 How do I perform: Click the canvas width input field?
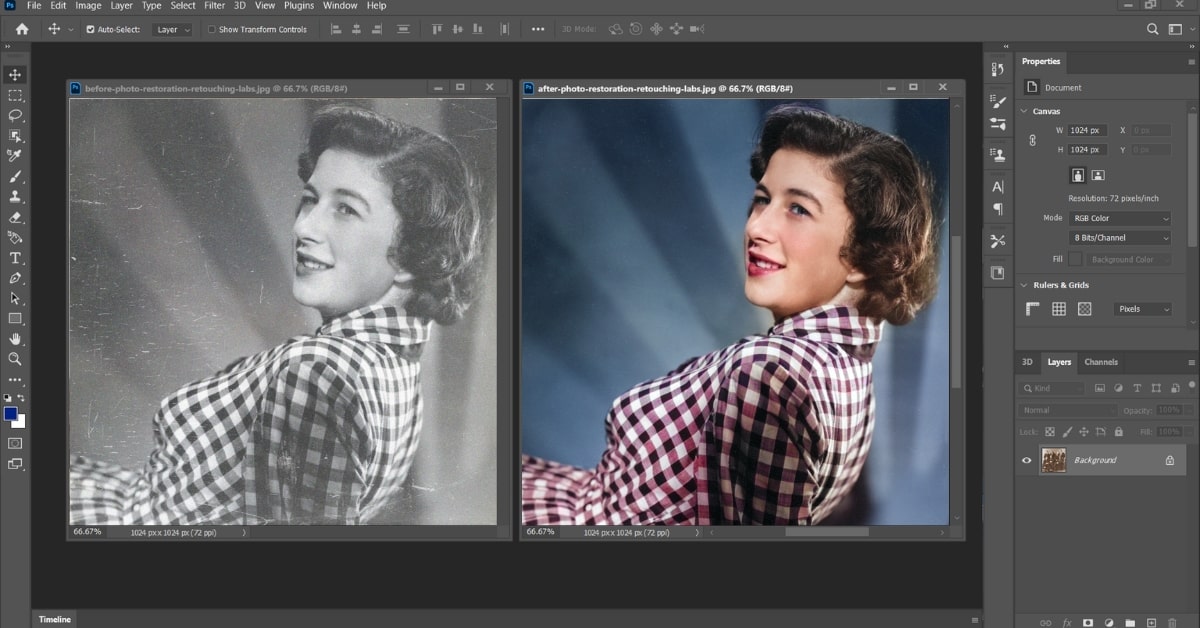(x=1088, y=130)
